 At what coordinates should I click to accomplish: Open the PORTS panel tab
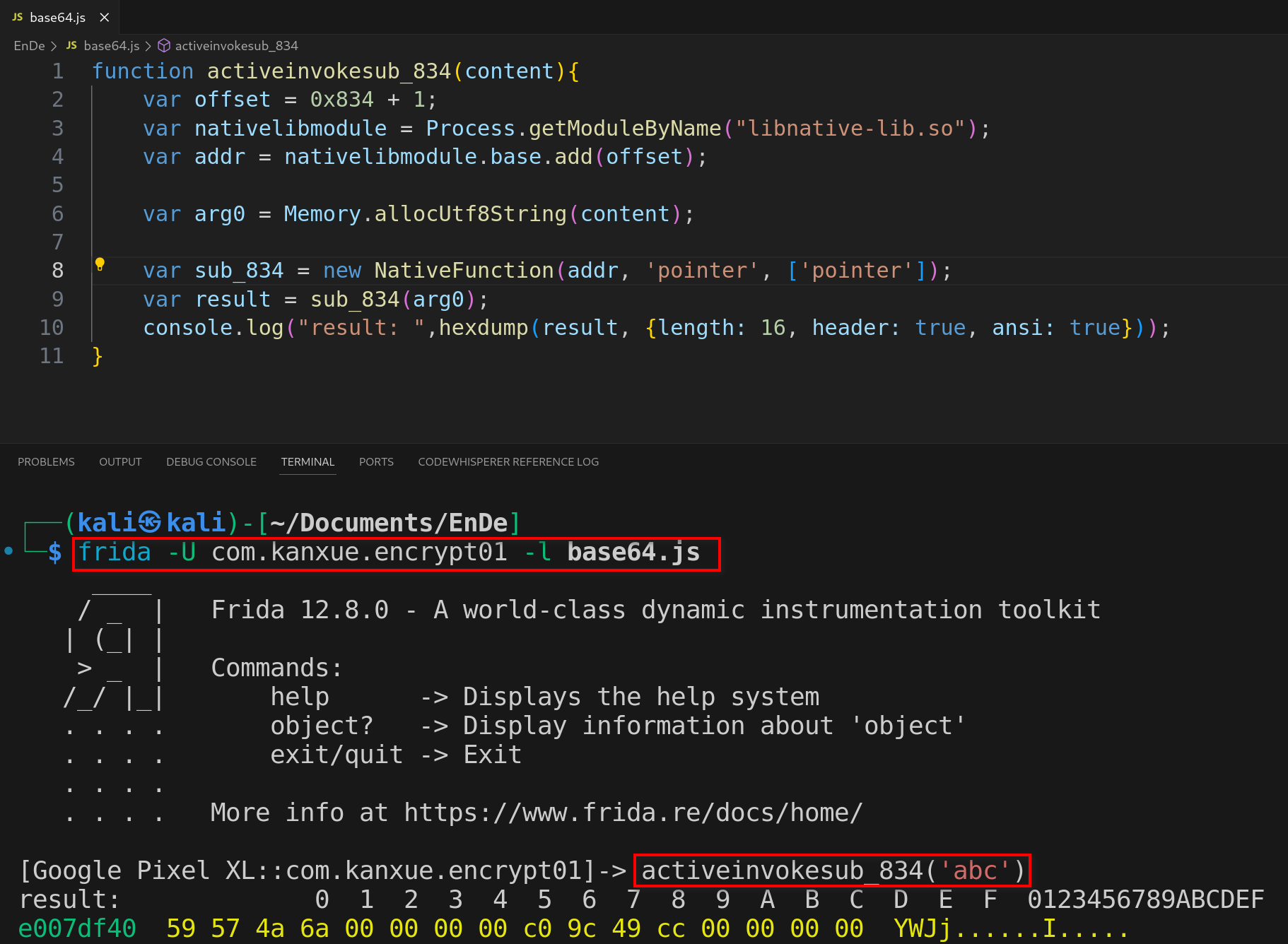(376, 461)
